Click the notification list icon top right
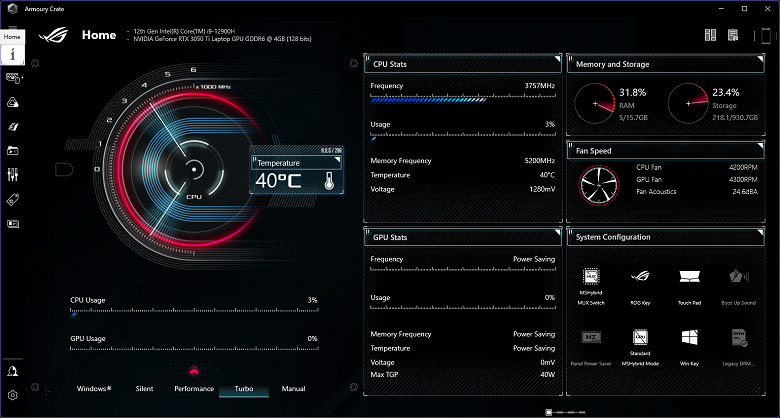This screenshot has height=418, width=780. click(733, 35)
